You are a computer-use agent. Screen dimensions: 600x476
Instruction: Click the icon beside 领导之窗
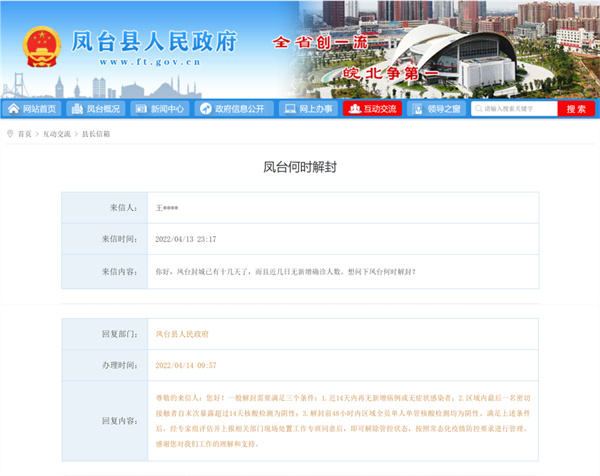(416, 109)
